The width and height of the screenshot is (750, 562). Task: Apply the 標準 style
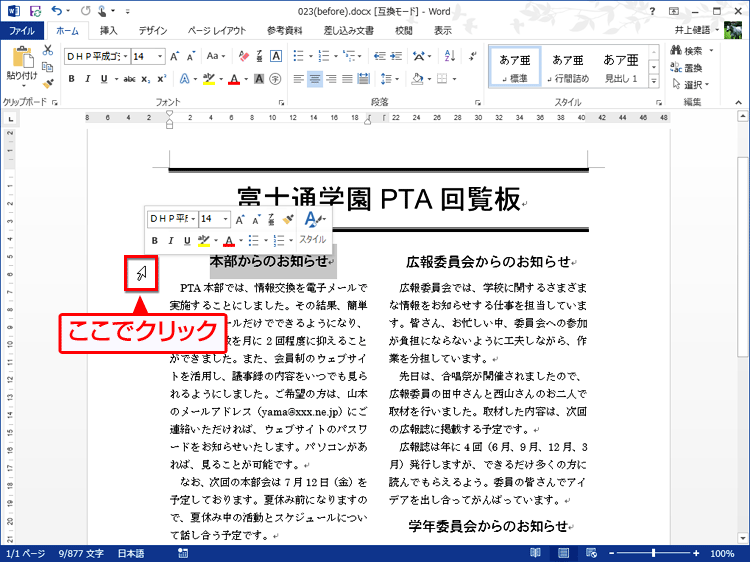515,67
